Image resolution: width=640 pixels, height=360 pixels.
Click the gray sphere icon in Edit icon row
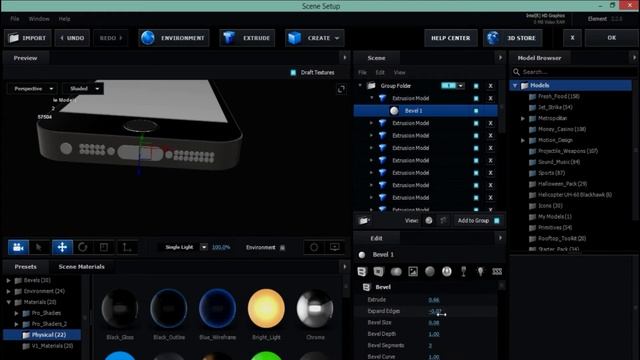pos(430,271)
